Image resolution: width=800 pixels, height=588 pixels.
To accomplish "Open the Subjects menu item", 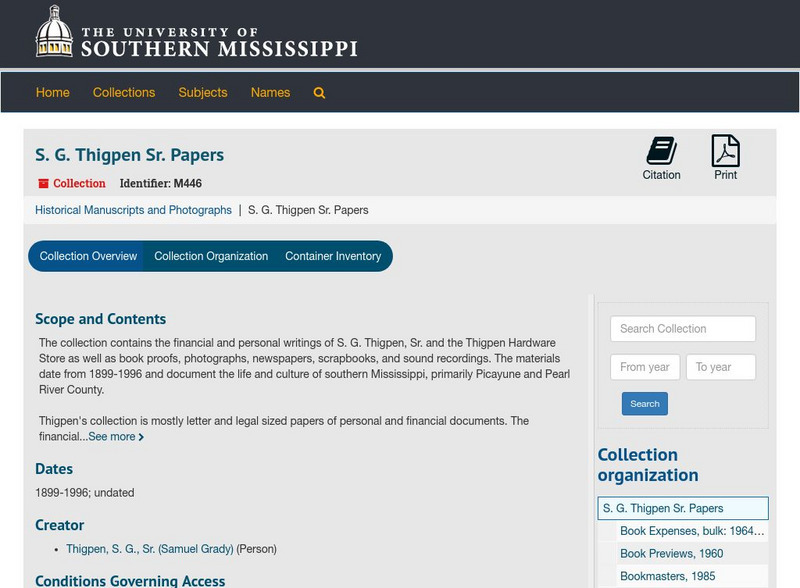I will (x=203, y=92).
